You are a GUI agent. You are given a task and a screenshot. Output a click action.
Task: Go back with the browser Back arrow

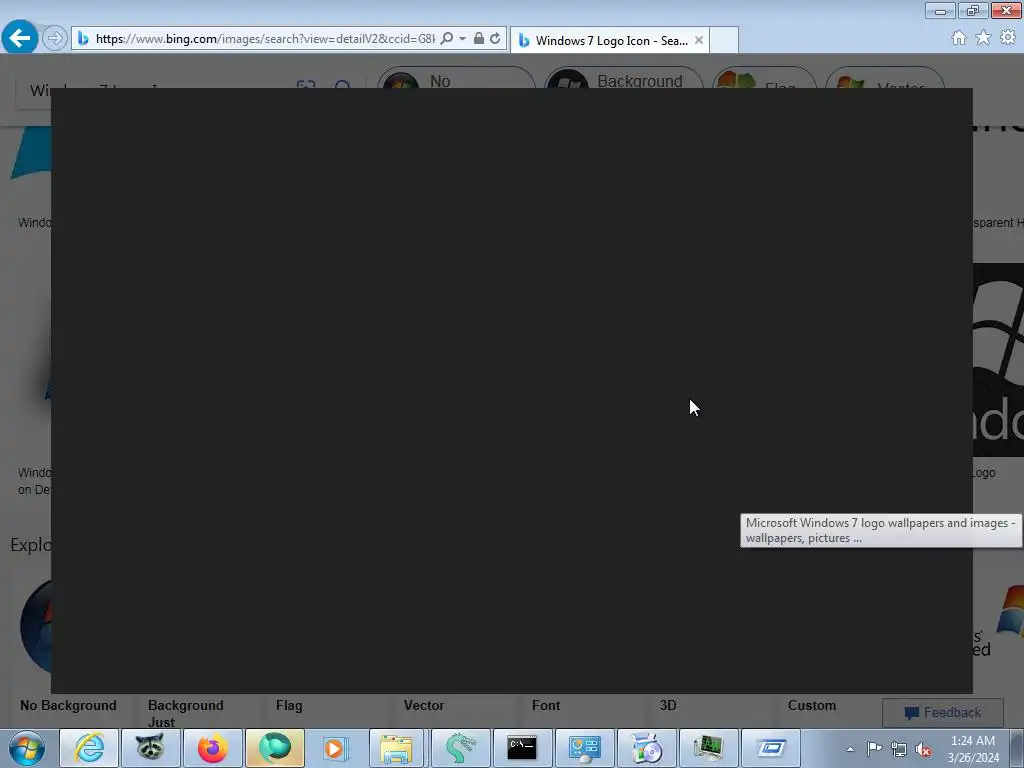pos(20,38)
